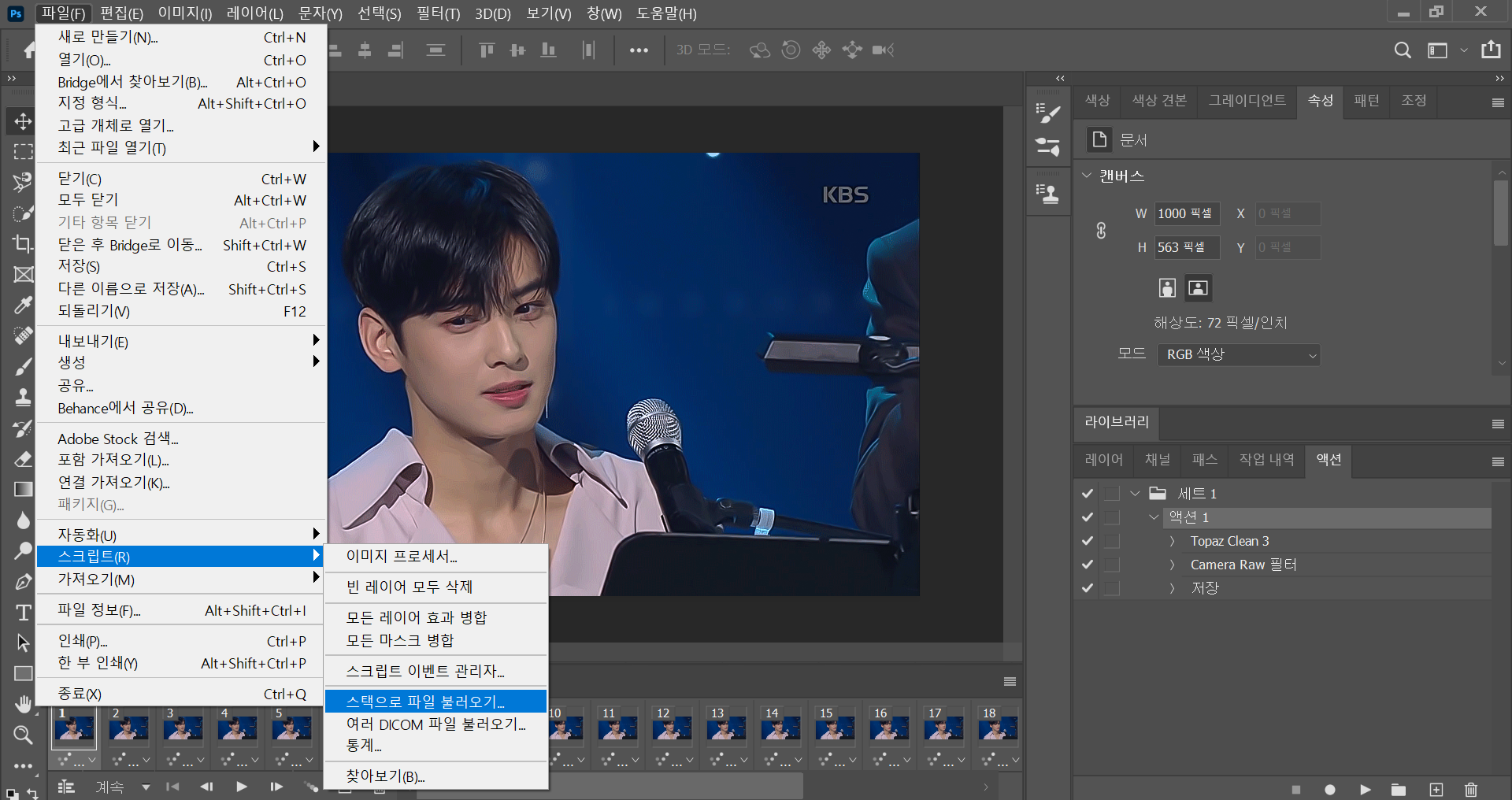Expand the Topaz Clean 3 step
The height and width of the screenshot is (800, 1512).
[1172, 541]
